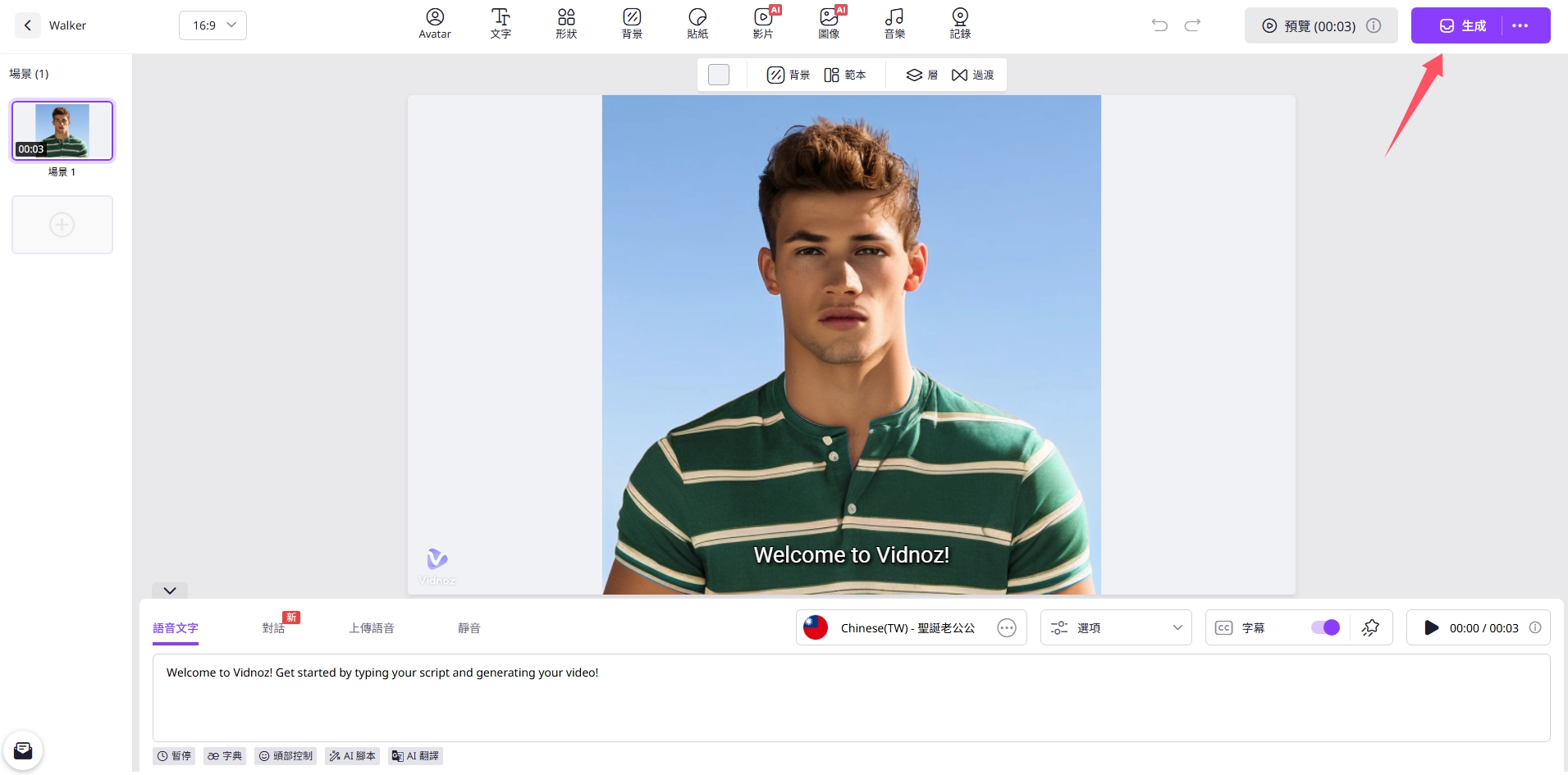
Task: Open 過渡 transition option
Action: [972, 75]
